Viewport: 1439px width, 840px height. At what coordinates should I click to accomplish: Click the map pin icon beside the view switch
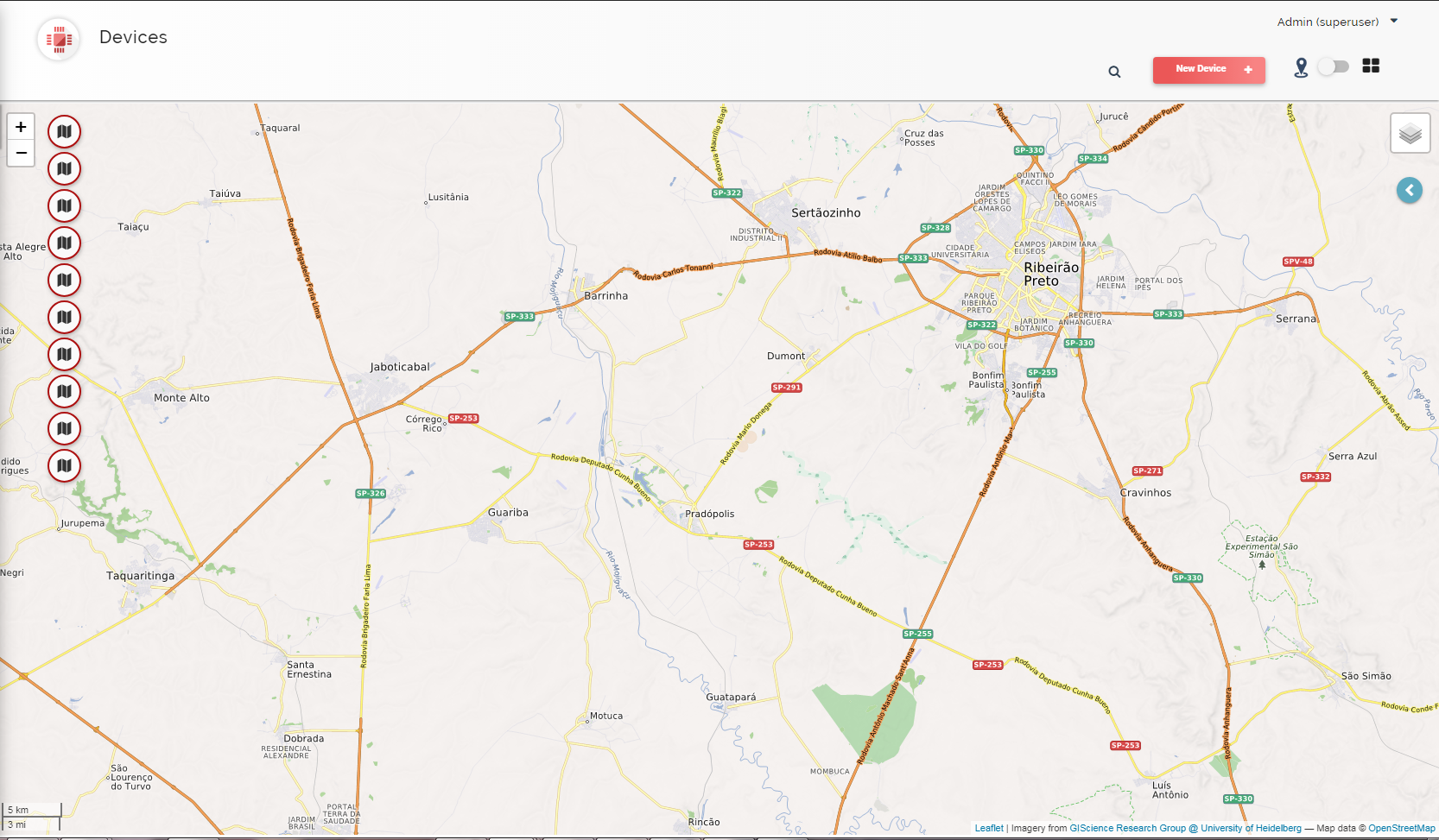pyautogui.click(x=1302, y=66)
